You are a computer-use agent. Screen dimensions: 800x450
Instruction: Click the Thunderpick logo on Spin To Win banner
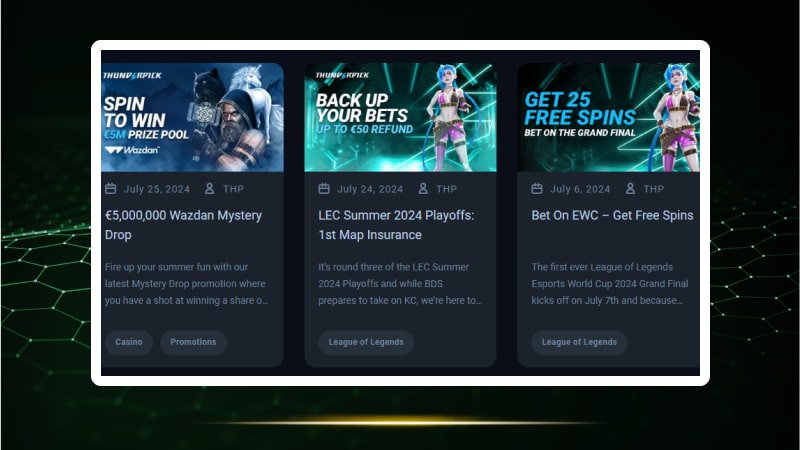coord(132,76)
